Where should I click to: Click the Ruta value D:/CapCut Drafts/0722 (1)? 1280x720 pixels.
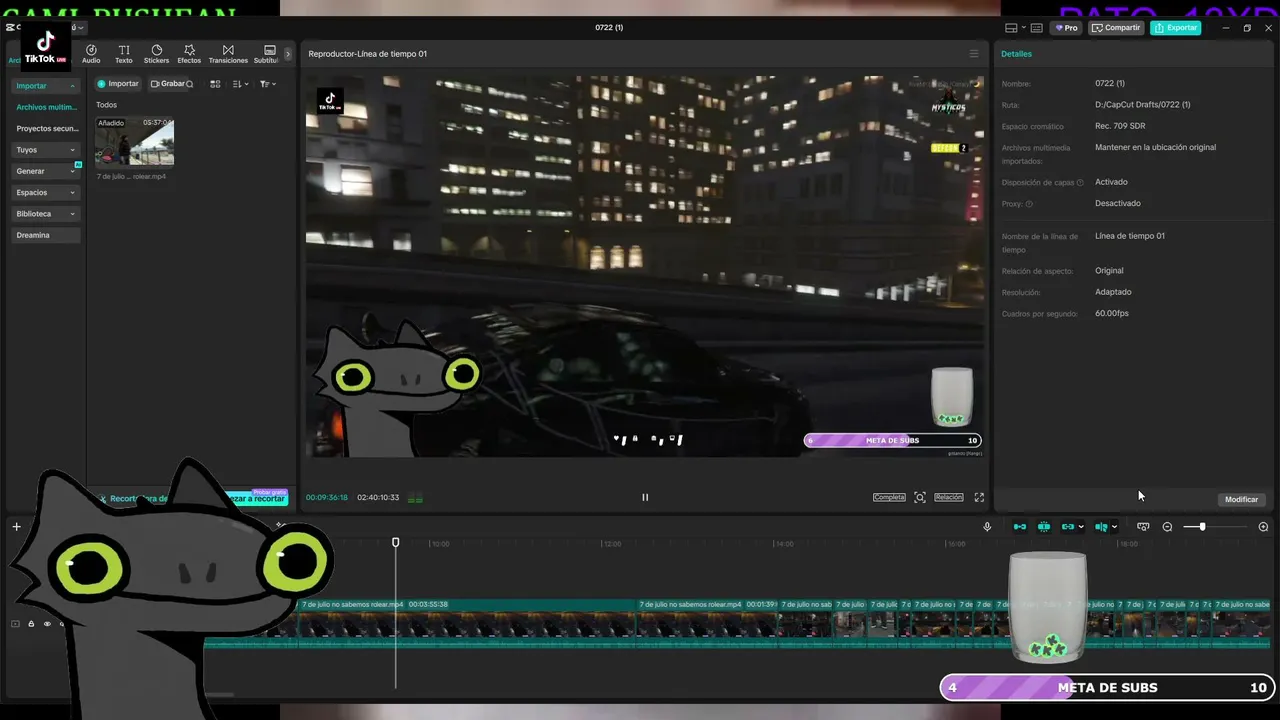point(1142,105)
